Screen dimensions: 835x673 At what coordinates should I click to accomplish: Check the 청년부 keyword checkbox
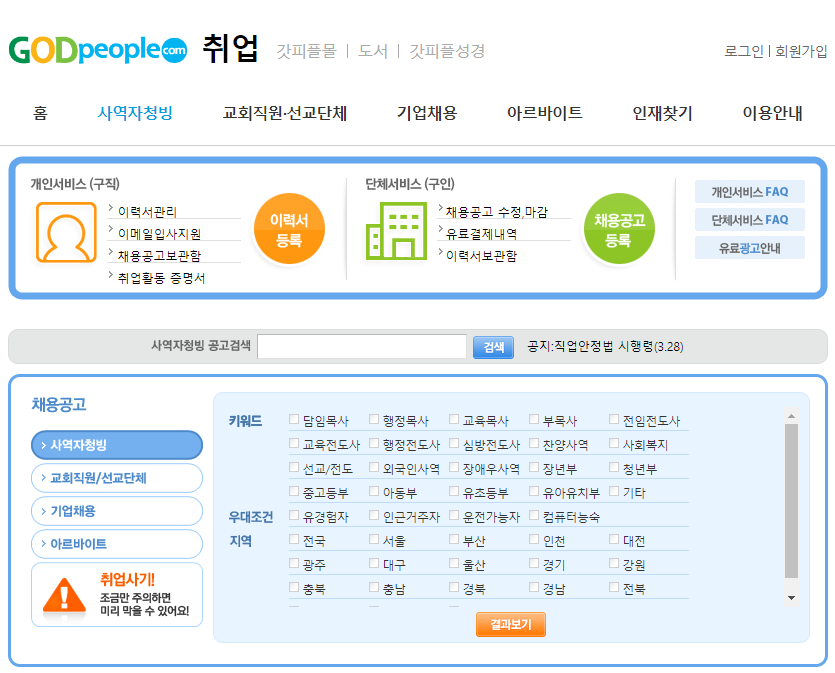[614, 467]
